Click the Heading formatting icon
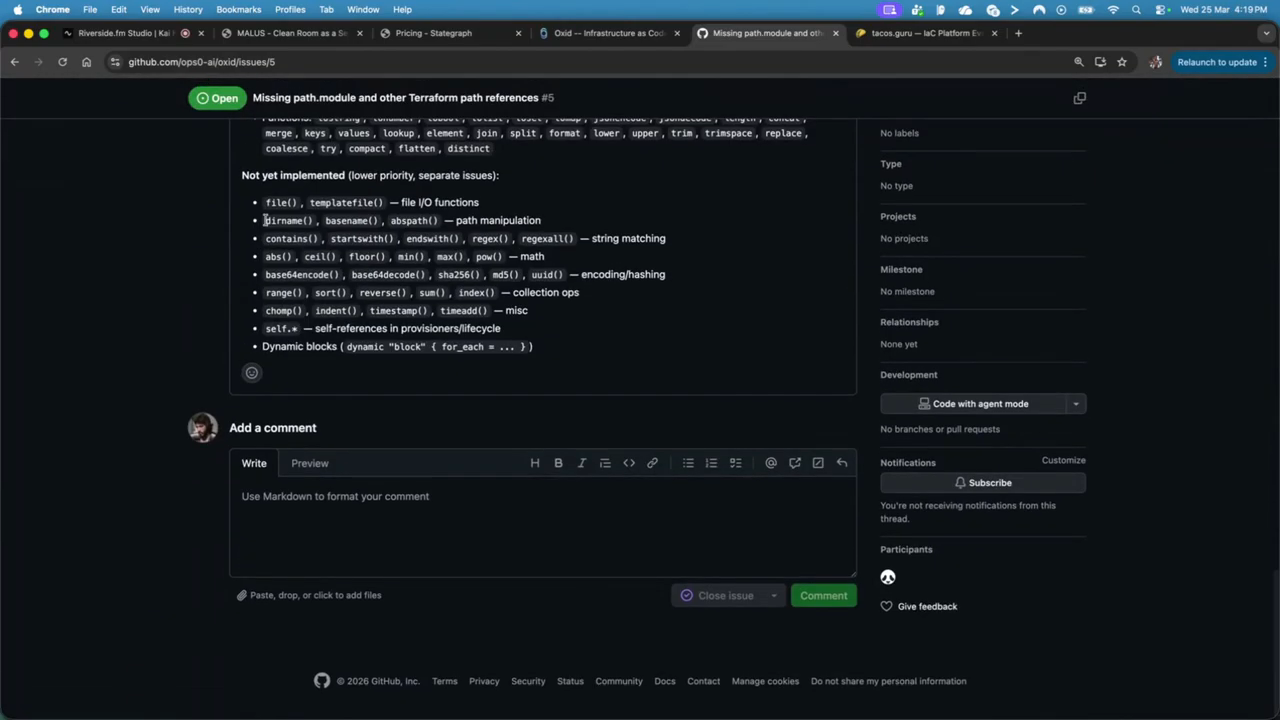The width and height of the screenshot is (1280, 720). pyautogui.click(x=535, y=463)
